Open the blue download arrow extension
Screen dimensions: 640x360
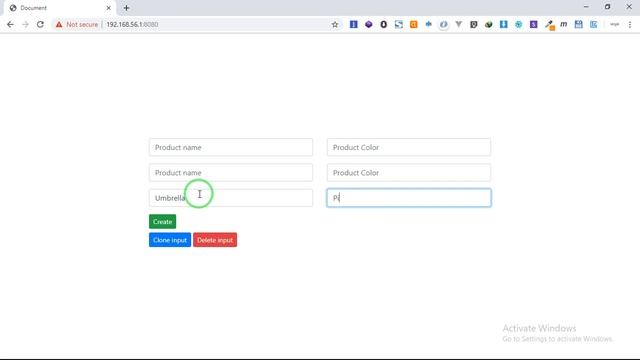(x=504, y=24)
